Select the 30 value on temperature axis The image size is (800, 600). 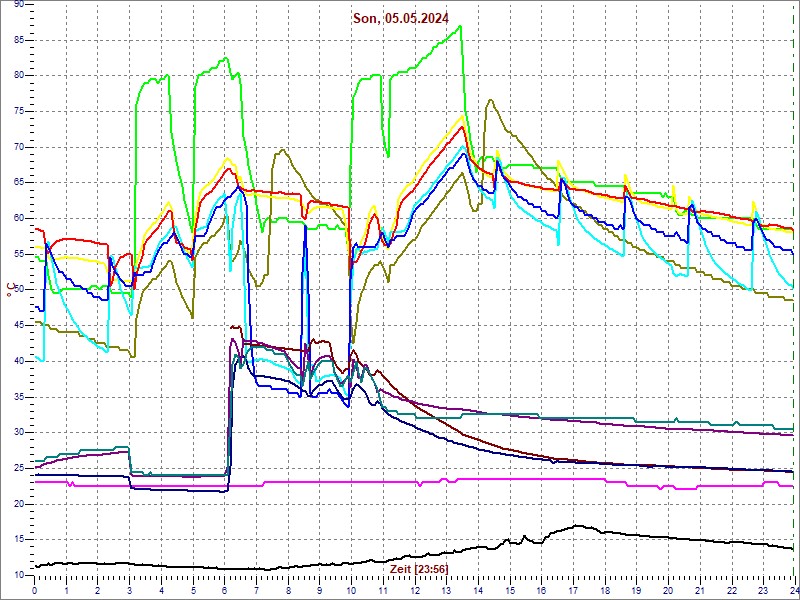tap(19, 433)
